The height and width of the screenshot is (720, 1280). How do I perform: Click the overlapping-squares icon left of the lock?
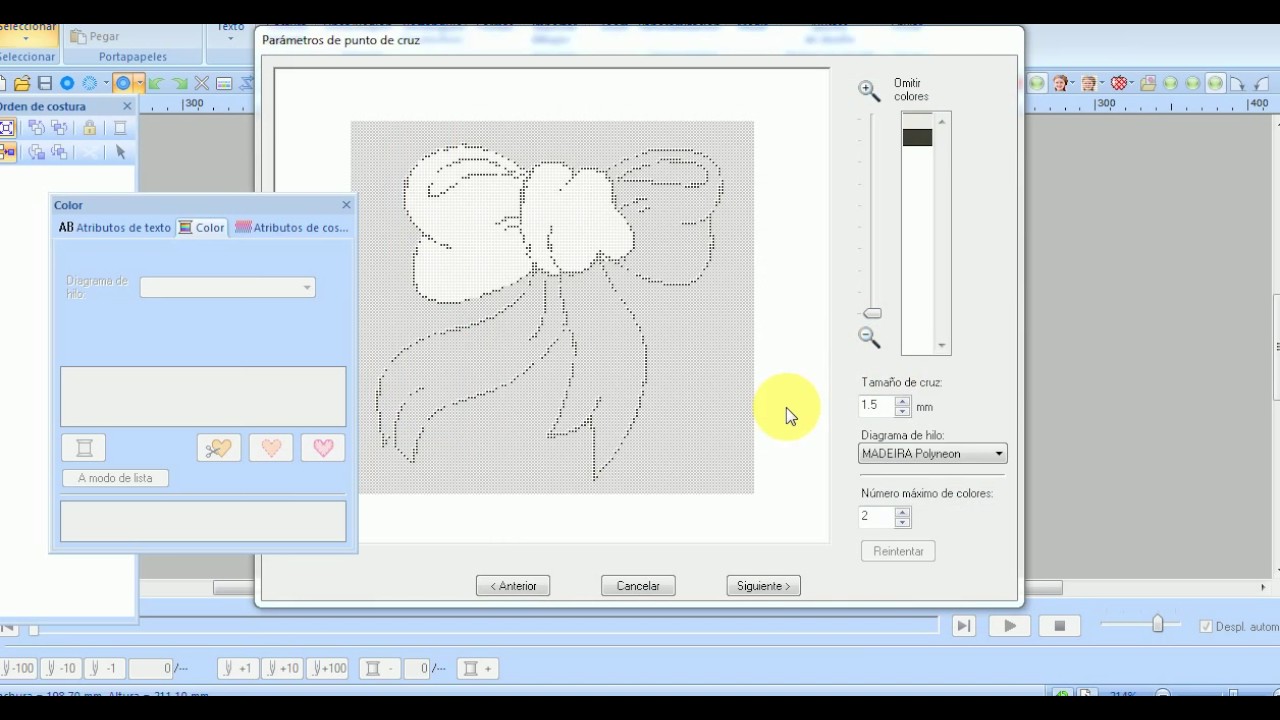[59, 127]
